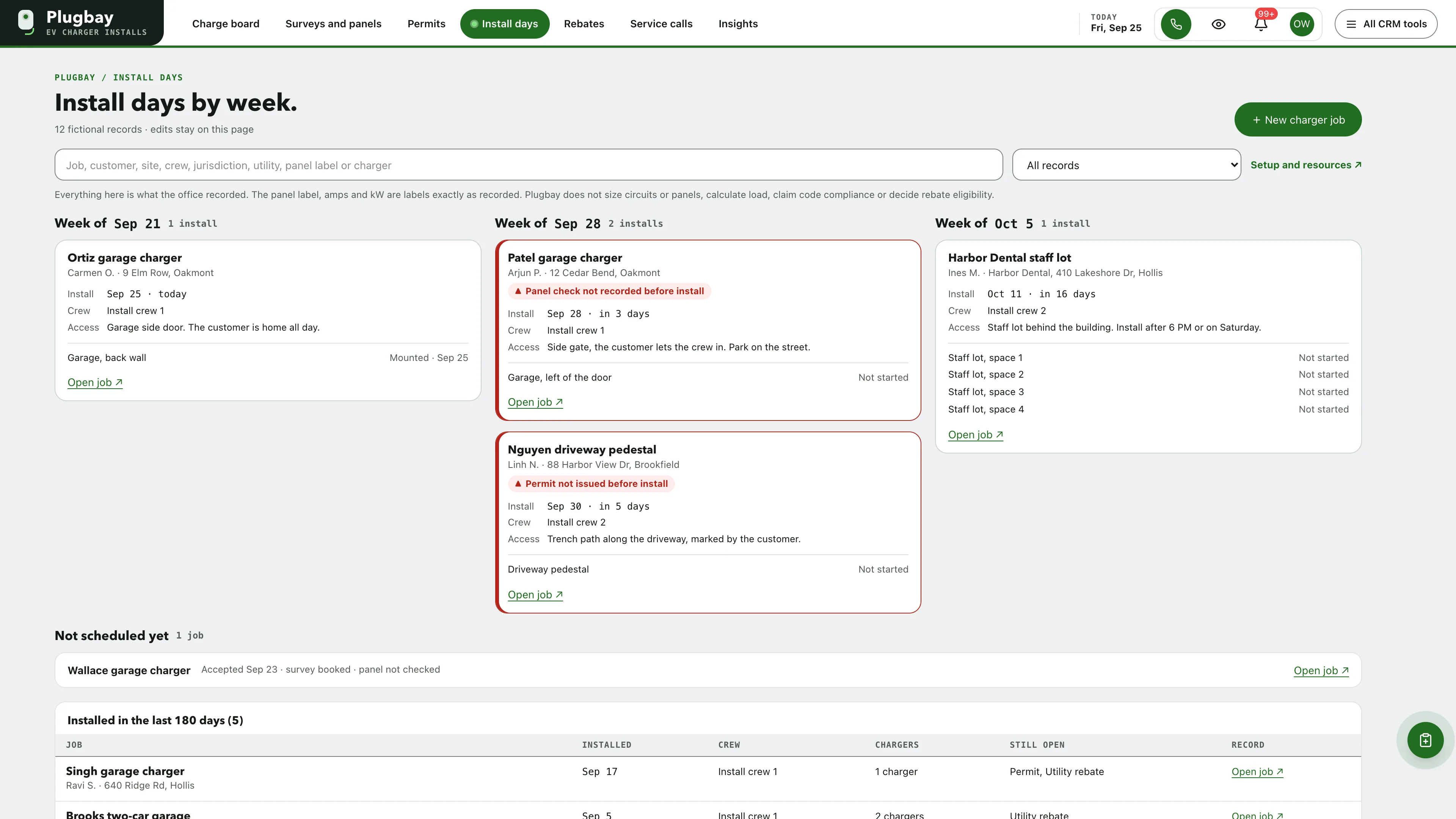Select the Install days tab
Viewport: 1456px width, 819px height.
pos(505,24)
